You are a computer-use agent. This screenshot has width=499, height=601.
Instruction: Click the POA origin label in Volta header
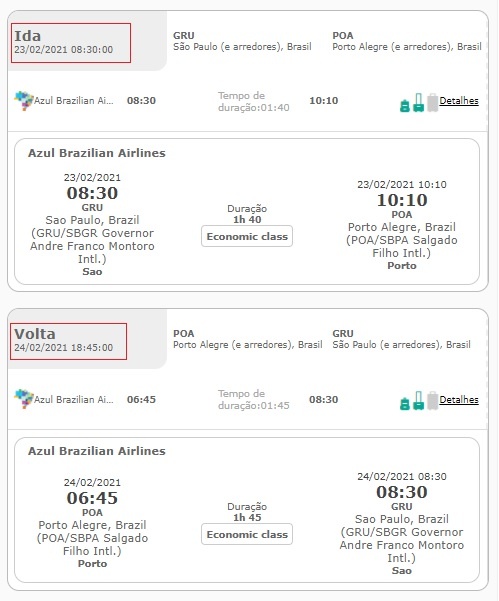coord(184,333)
